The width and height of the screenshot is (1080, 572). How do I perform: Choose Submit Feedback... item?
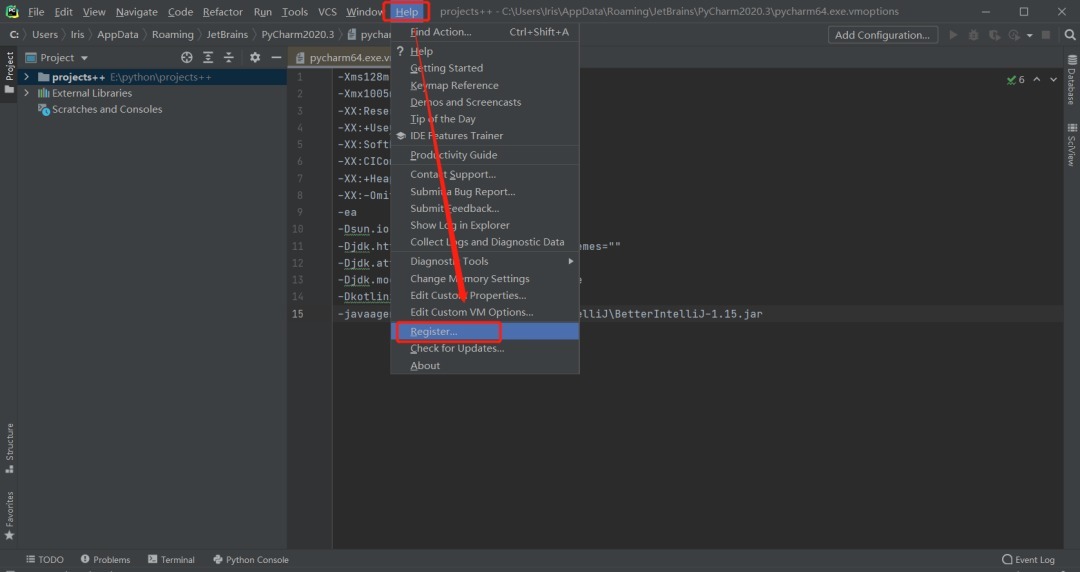pyautogui.click(x=485, y=208)
